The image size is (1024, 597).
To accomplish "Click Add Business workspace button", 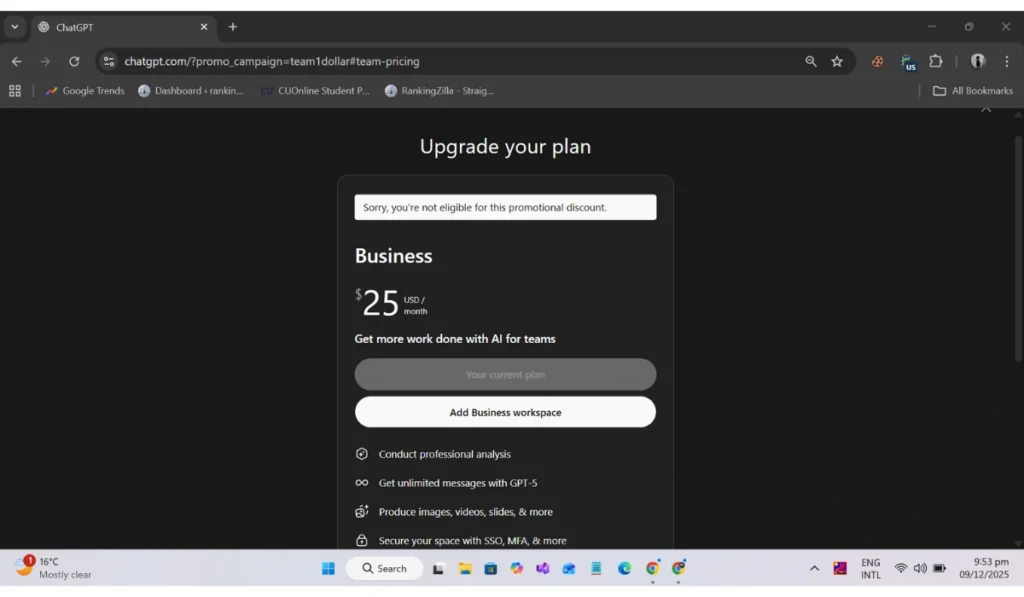I will pyautogui.click(x=505, y=412).
